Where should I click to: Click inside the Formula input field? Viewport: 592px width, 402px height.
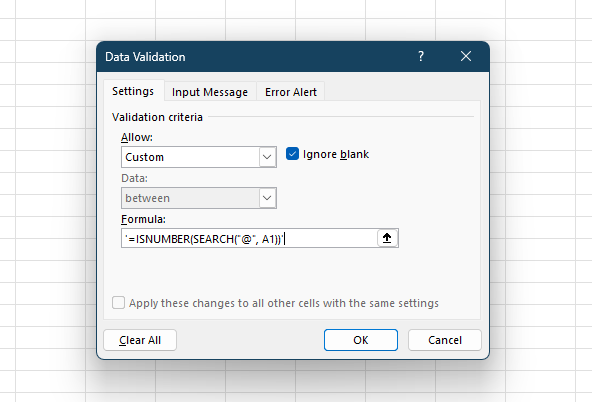coord(249,238)
